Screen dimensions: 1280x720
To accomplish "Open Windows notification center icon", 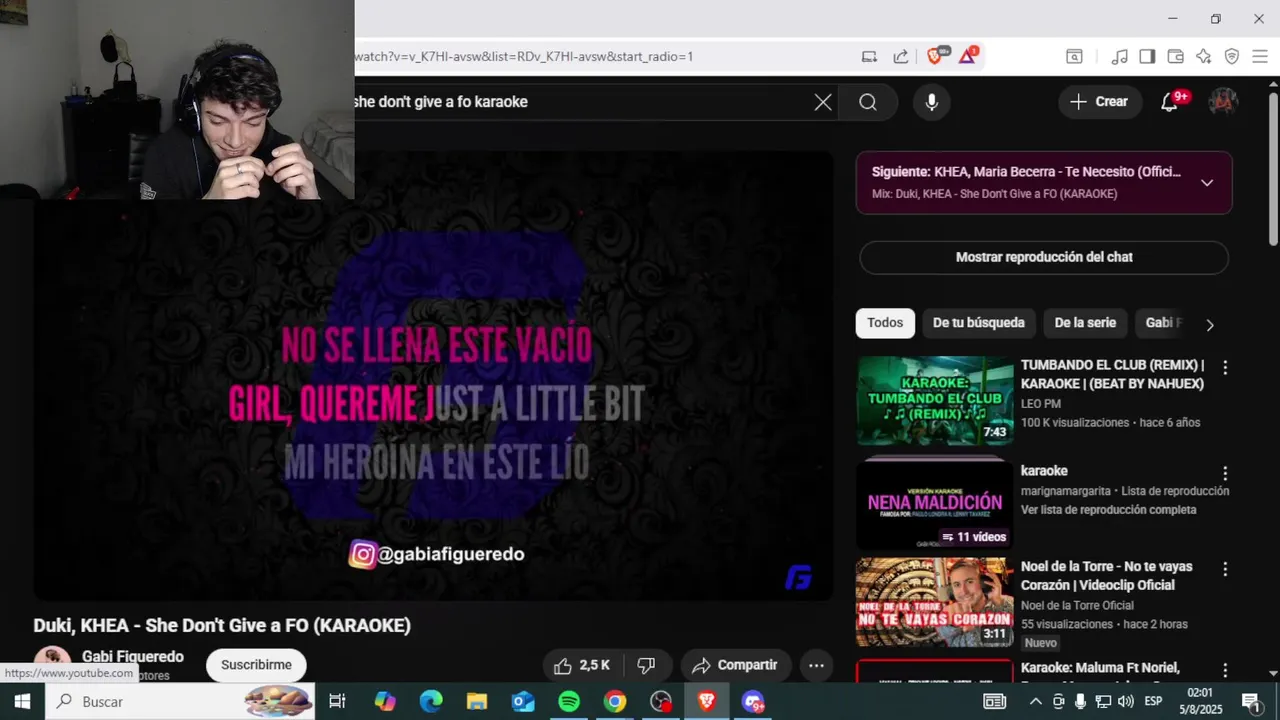I will (x=1251, y=702).
